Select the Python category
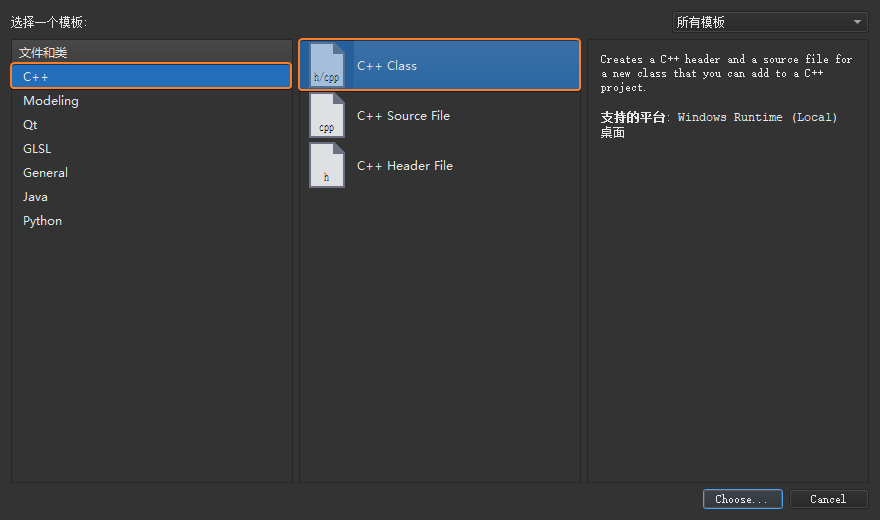This screenshot has height=520, width=880. [x=151, y=221]
